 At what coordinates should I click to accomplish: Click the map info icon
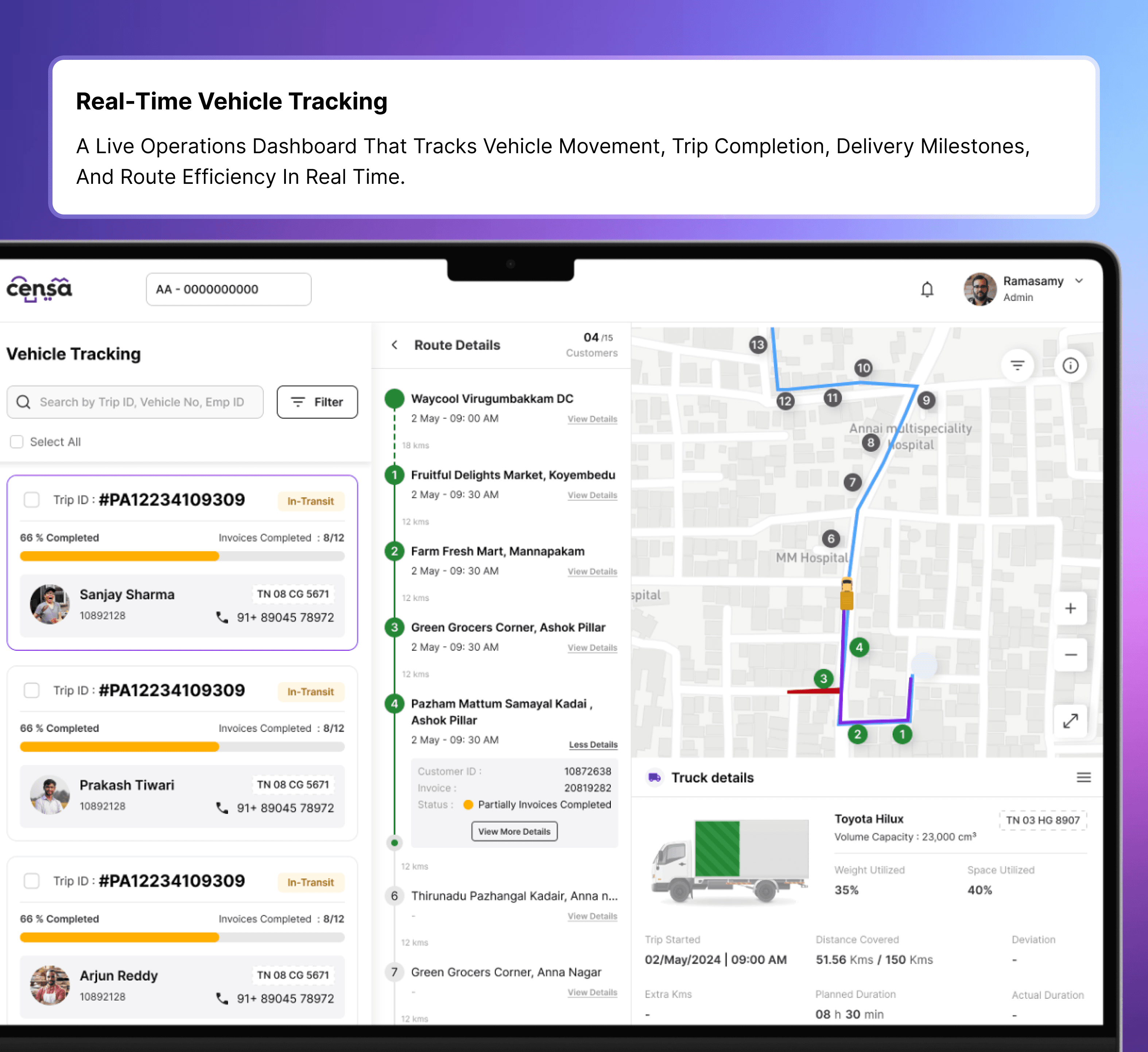point(1070,365)
